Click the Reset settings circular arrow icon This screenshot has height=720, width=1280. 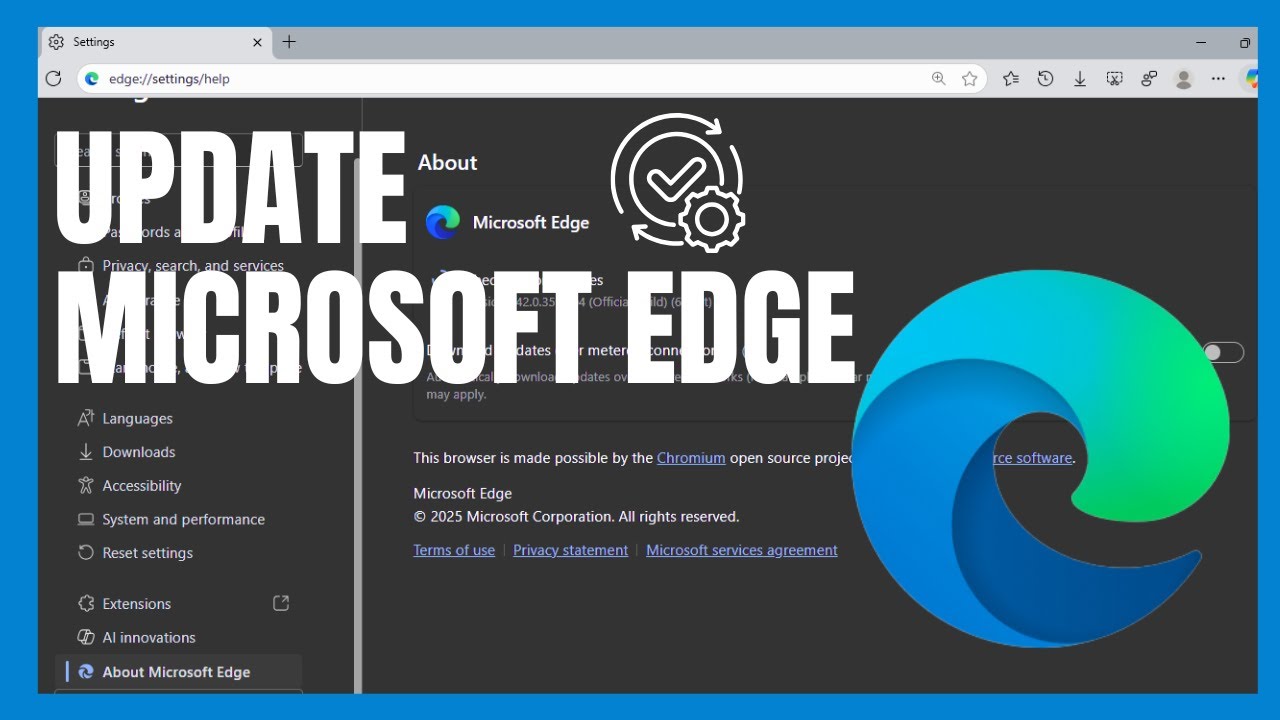86,552
